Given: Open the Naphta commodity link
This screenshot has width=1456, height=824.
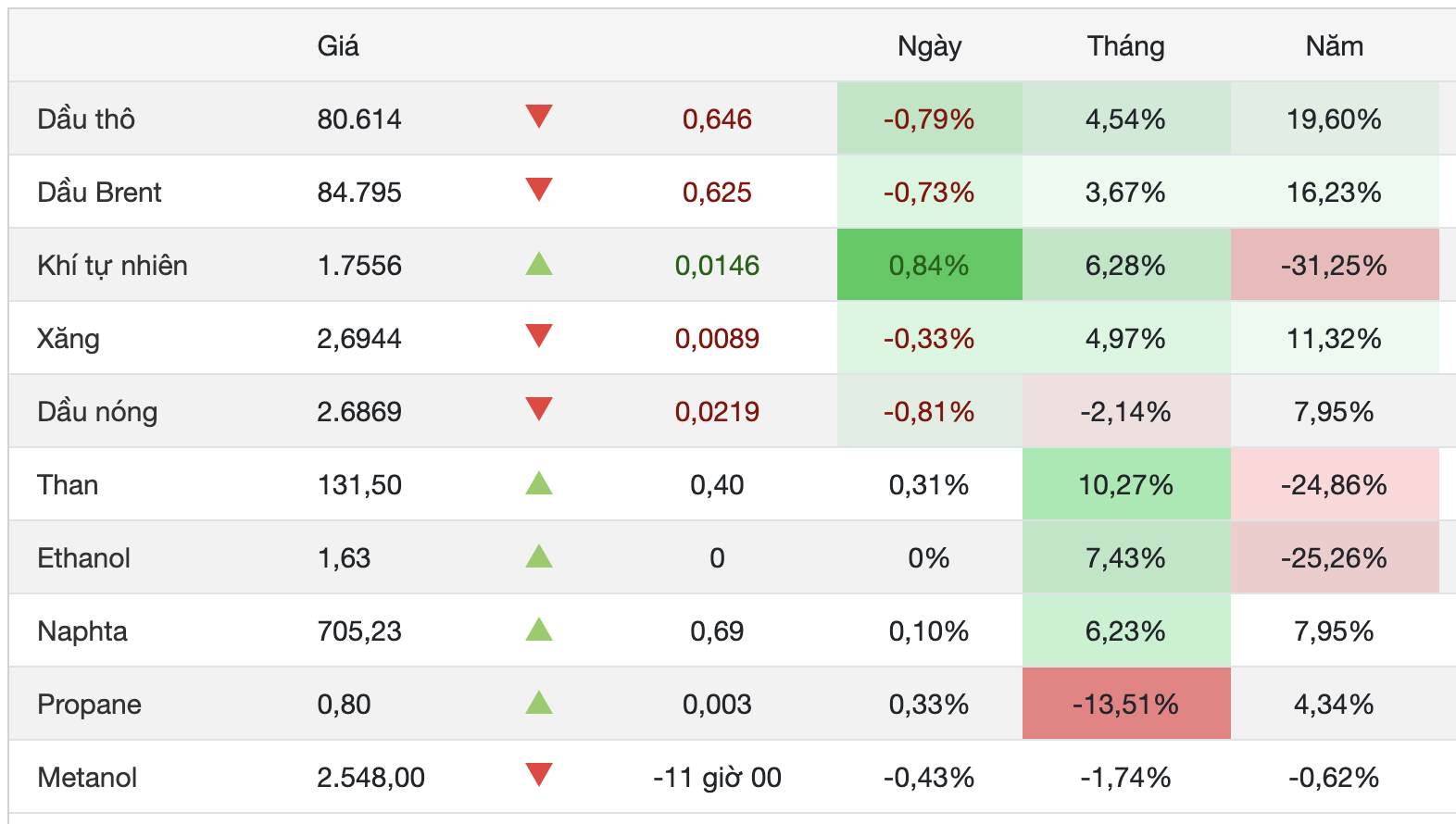Looking at the screenshot, I should (x=82, y=631).
